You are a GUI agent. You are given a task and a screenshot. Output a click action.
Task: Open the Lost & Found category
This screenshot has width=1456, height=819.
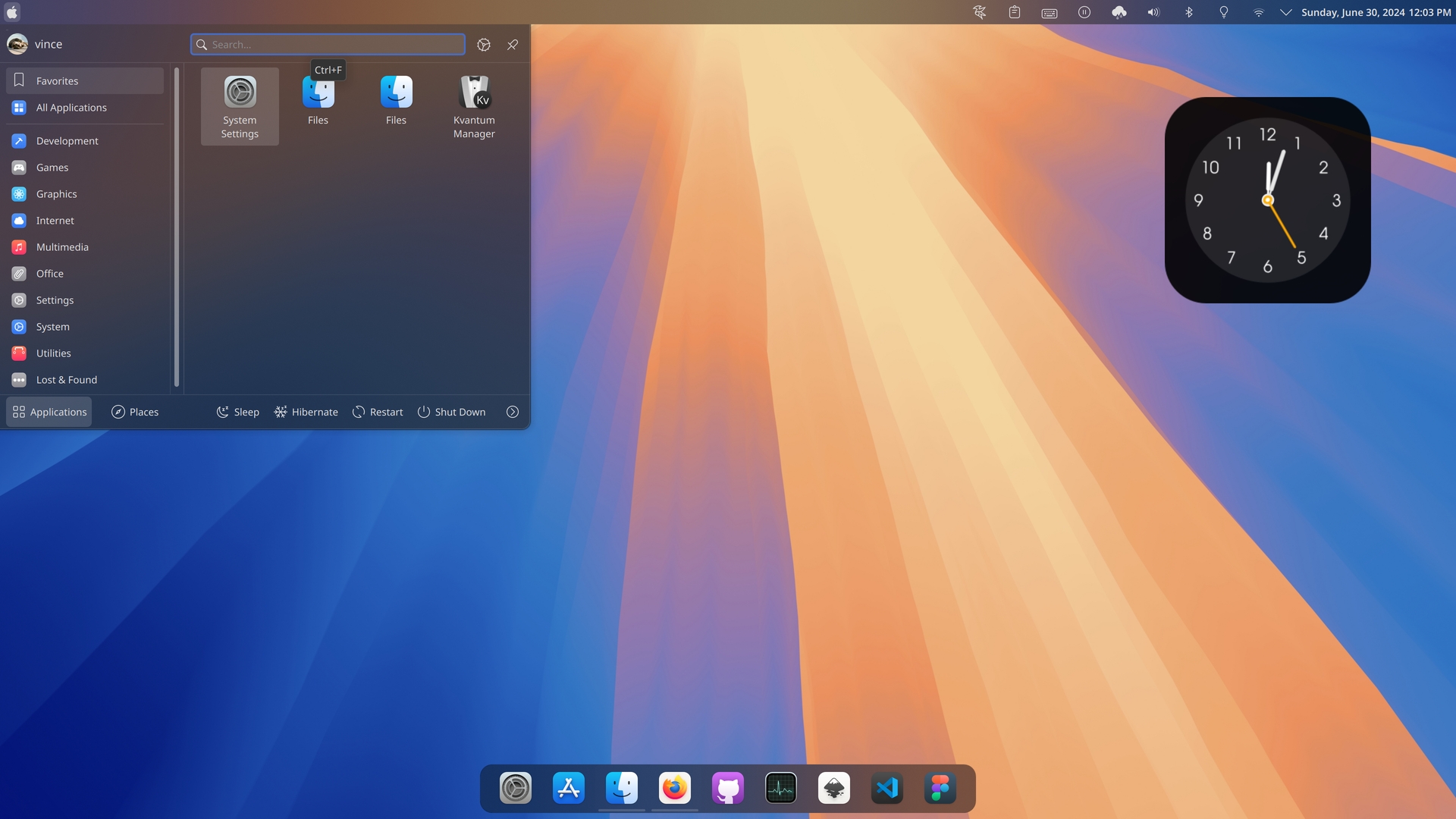point(85,380)
